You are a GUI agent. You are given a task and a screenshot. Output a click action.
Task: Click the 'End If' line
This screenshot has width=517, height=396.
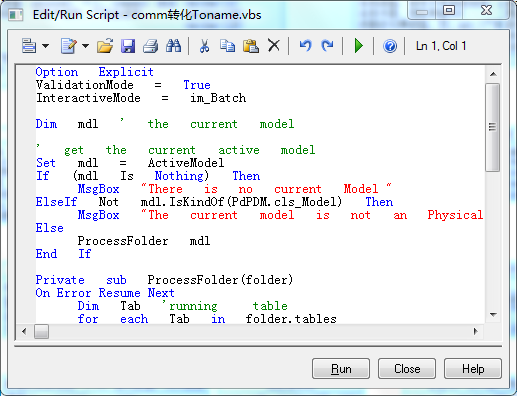(63, 254)
